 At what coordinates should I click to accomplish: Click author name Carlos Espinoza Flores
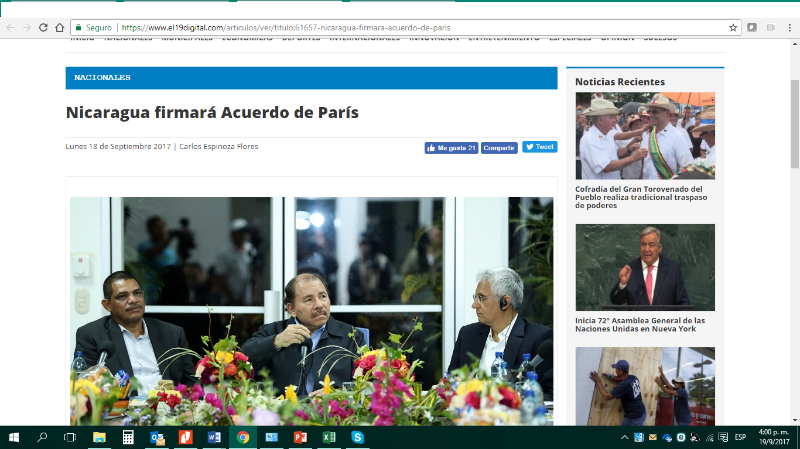[218, 146]
